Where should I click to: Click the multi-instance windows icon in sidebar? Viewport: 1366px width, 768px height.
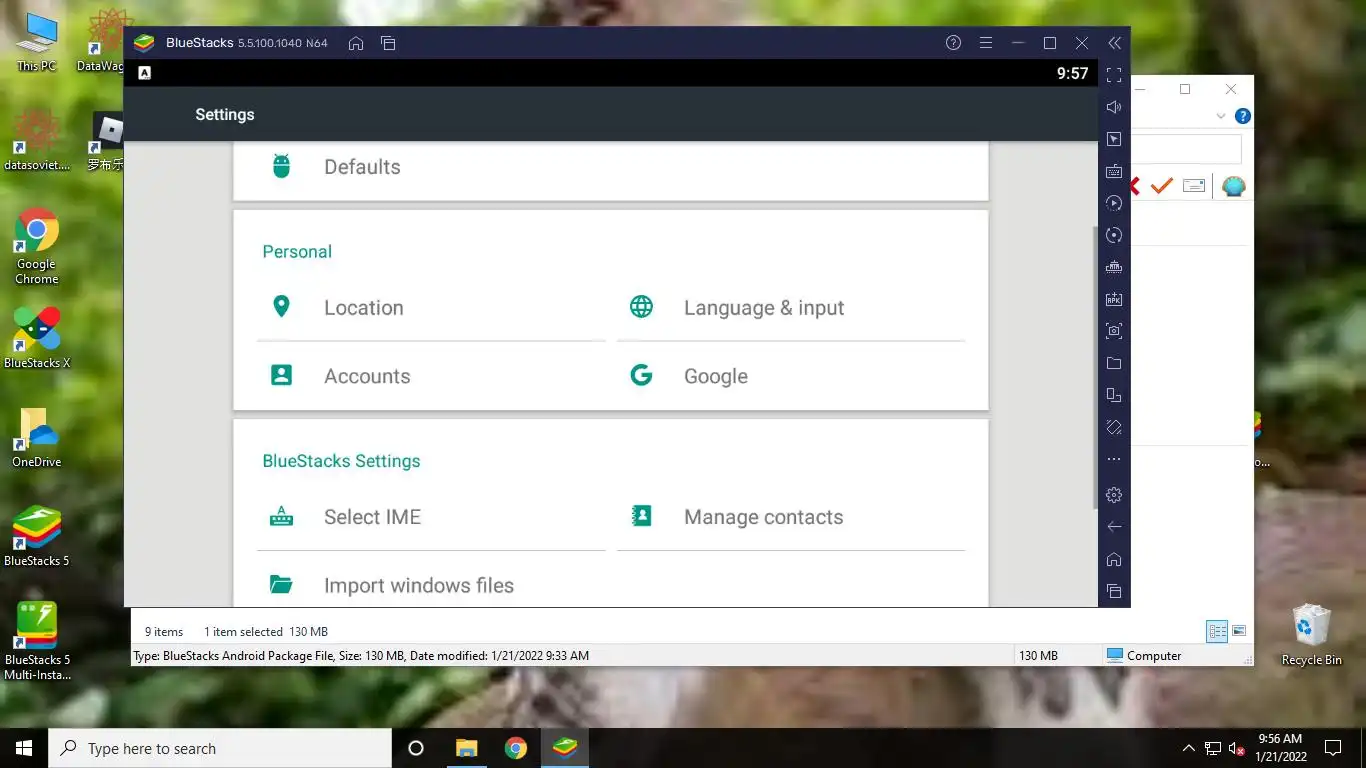pyautogui.click(x=1114, y=395)
